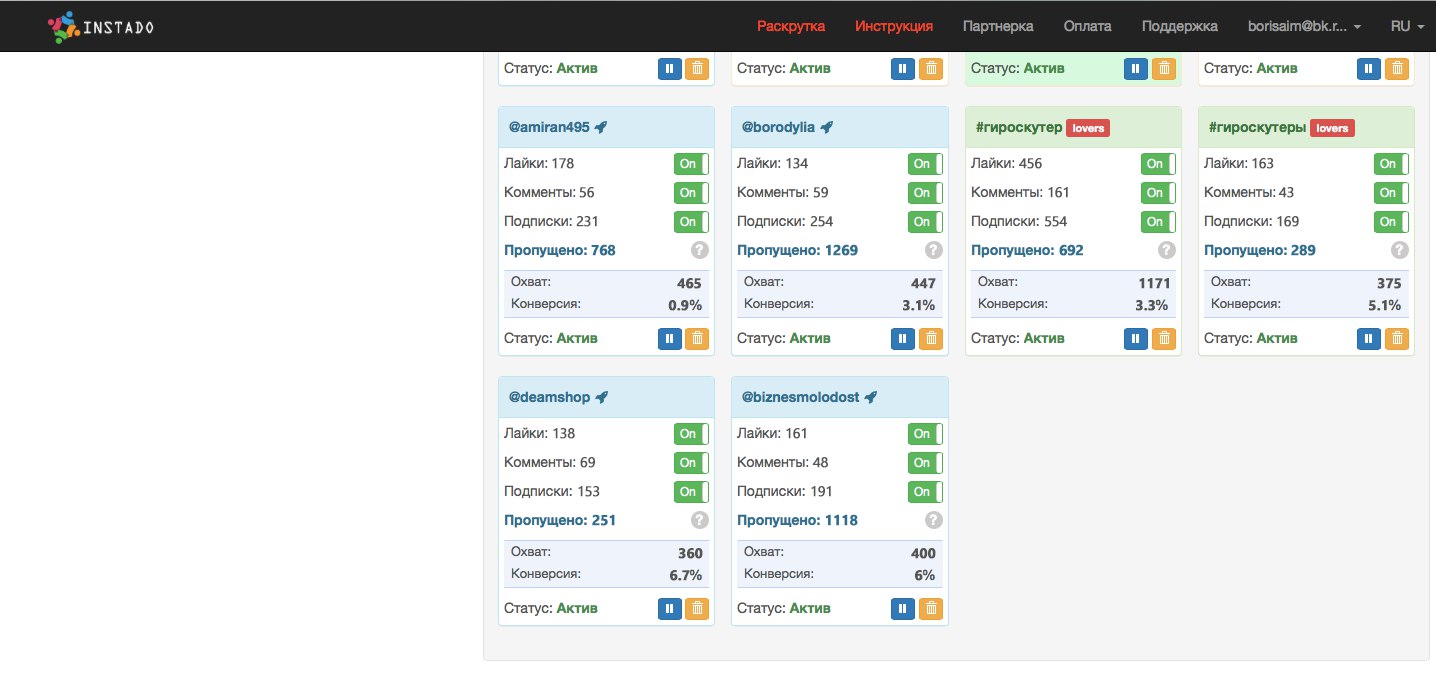Viewport: 1436px width, 678px height.
Task: Turn off Комменты: 56 switch
Action: (x=691, y=193)
